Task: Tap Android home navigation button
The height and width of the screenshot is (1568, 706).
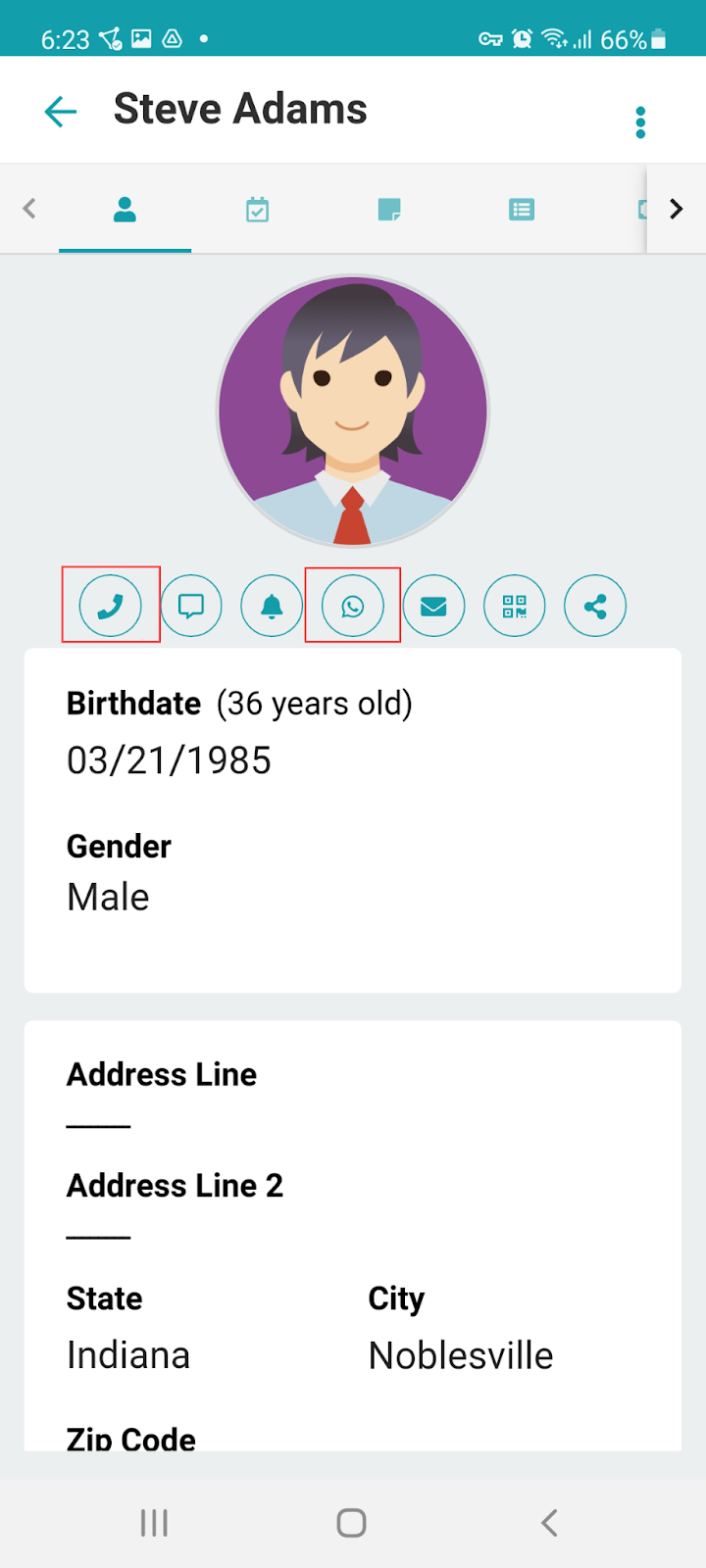Action: click(352, 1523)
